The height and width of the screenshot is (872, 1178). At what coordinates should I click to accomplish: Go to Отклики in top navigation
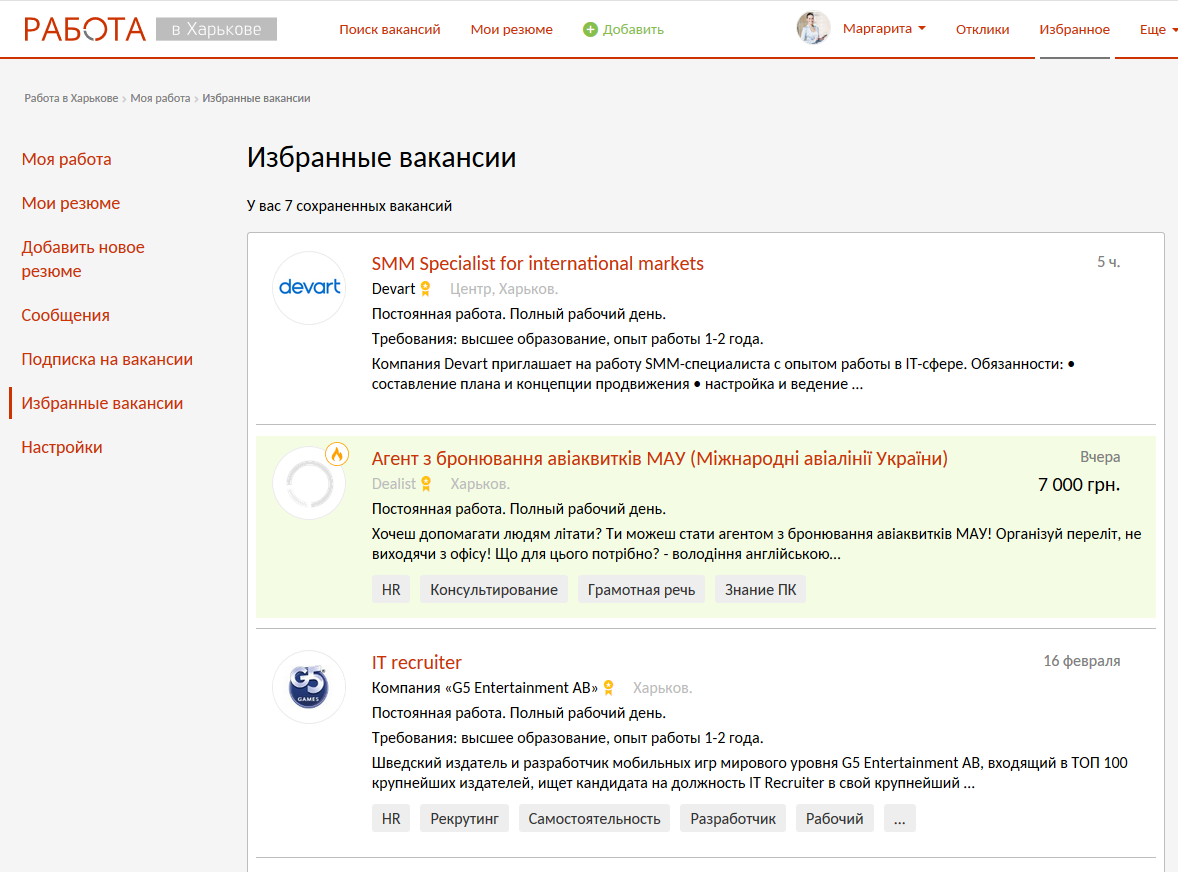pyautogui.click(x=982, y=30)
